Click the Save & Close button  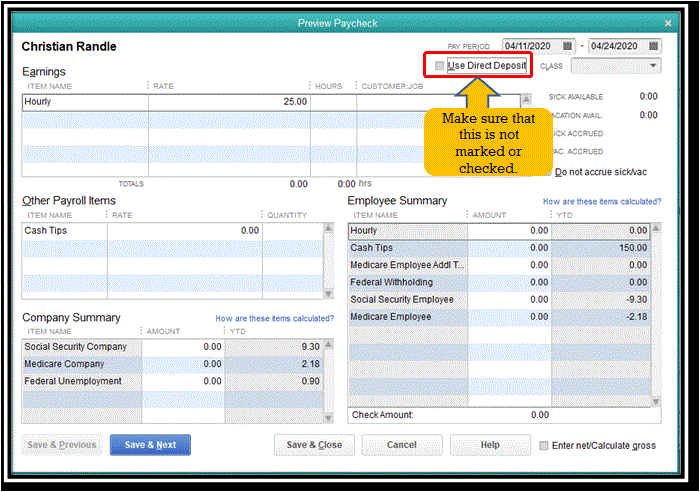pos(314,445)
